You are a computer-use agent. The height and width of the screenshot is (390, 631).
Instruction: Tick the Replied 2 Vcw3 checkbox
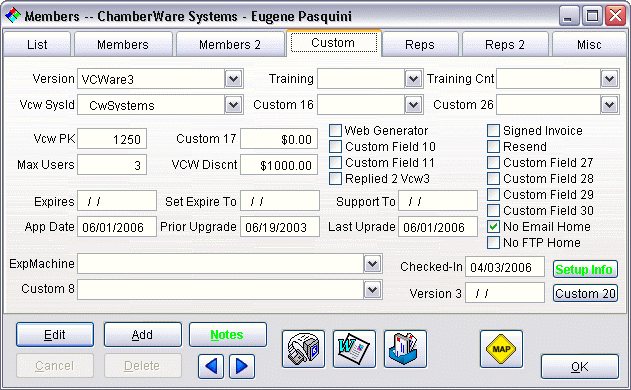(x=335, y=178)
